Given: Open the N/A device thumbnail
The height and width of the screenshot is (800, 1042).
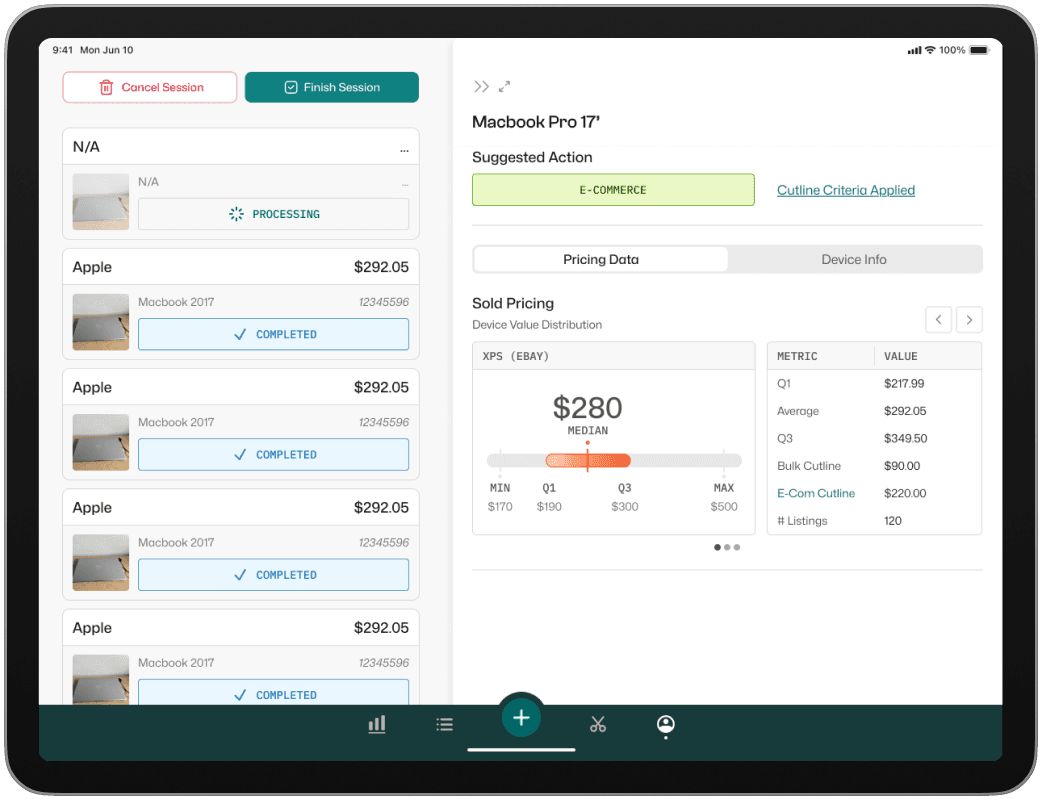Looking at the screenshot, I should 100,202.
